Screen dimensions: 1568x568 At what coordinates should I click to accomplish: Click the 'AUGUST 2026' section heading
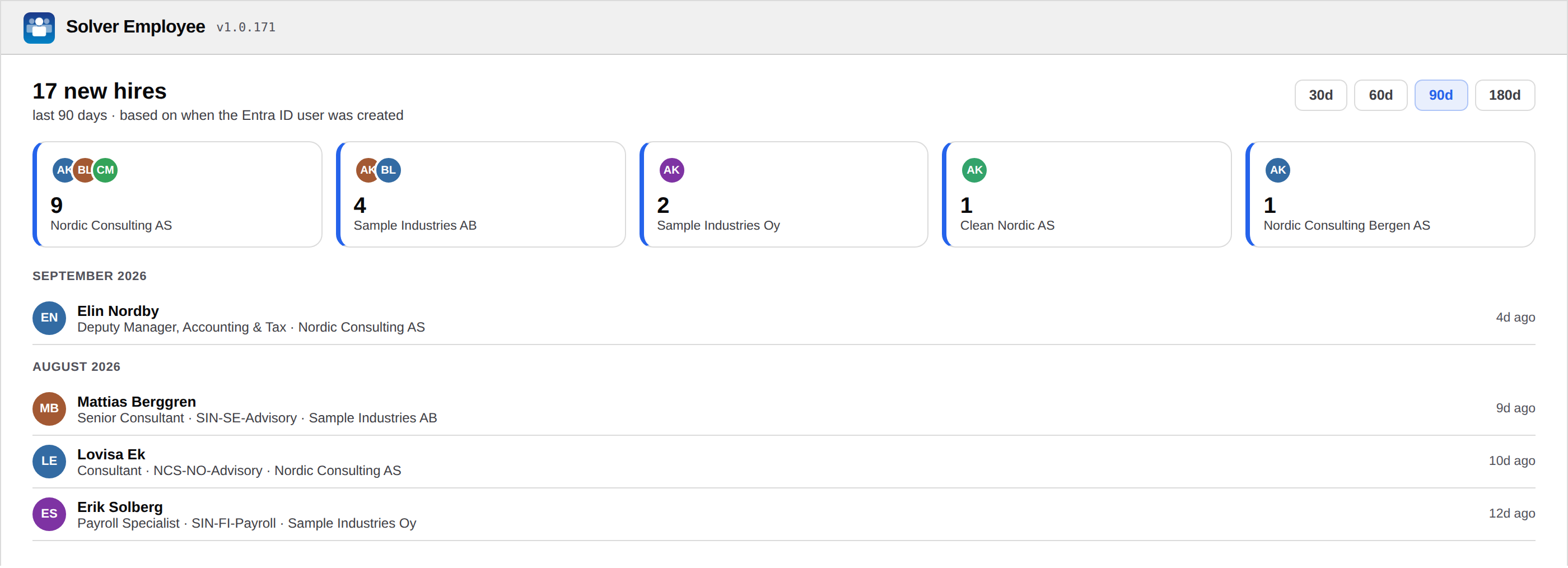[77, 366]
